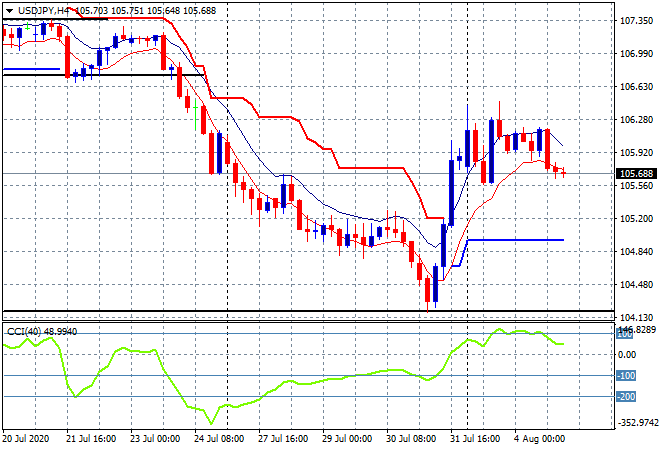Click the -352.9742 CCI minimum label
The height and width of the screenshot is (450, 660).
coord(637,423)
